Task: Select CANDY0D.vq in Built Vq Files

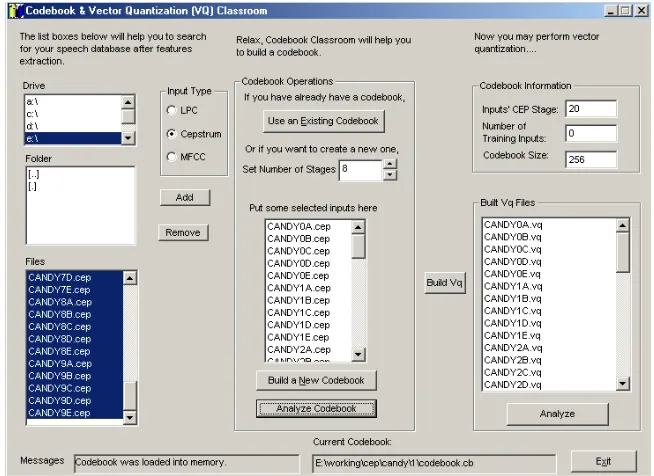Action: pos(549,262)
